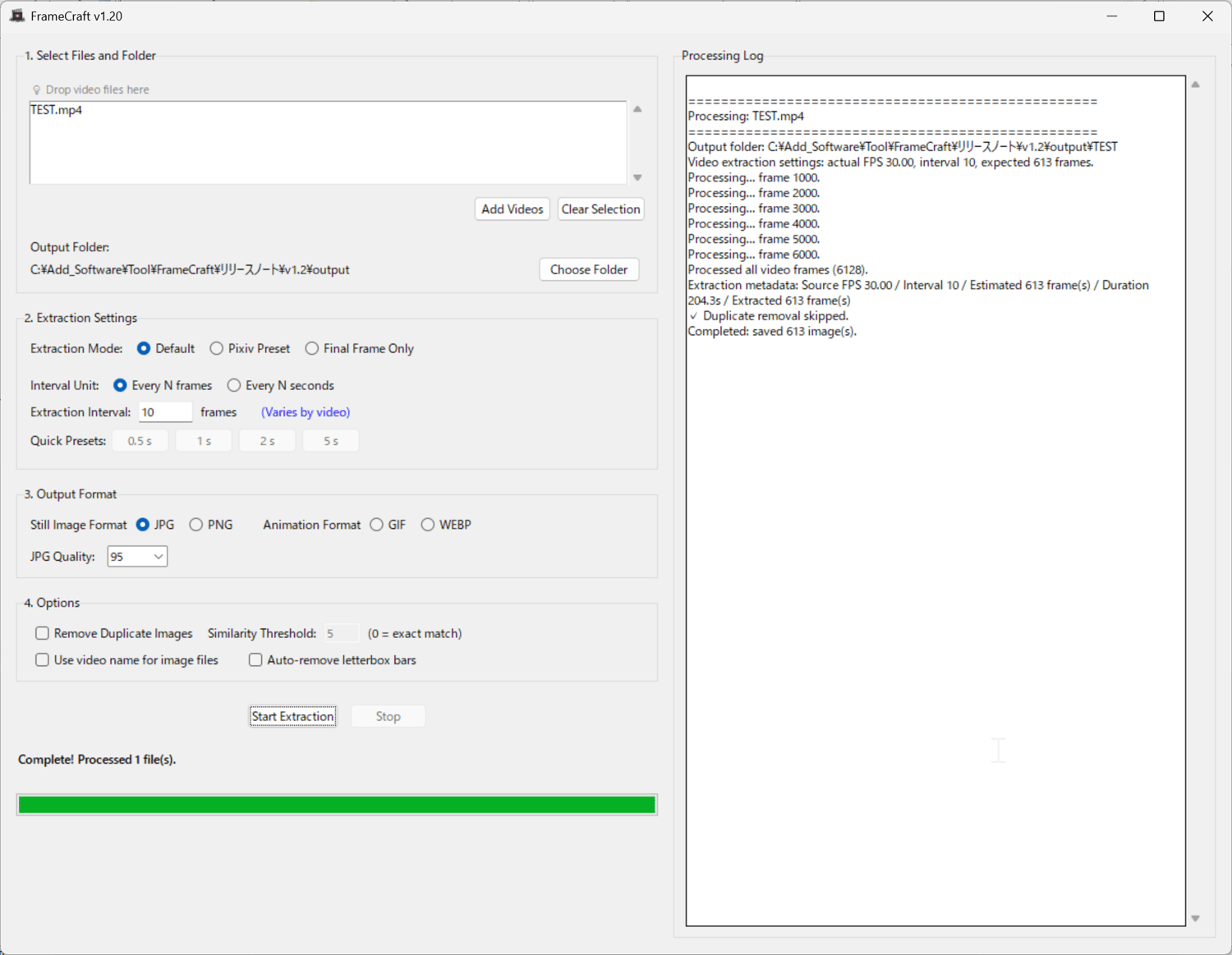Click '(Varies by video)' blue text
Image resolution: width=1232 pixels, height=955 pixels.
[306, 412]
